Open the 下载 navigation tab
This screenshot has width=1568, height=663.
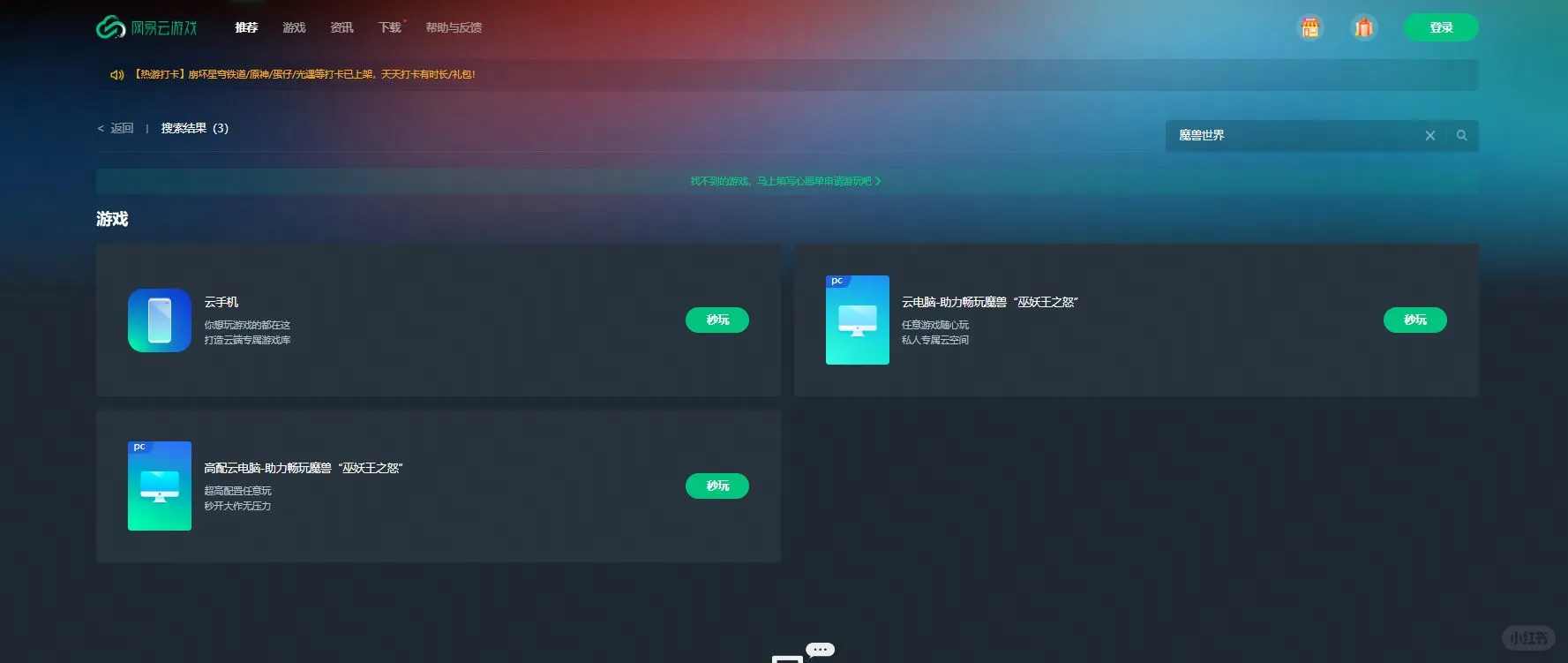point(389,27)
